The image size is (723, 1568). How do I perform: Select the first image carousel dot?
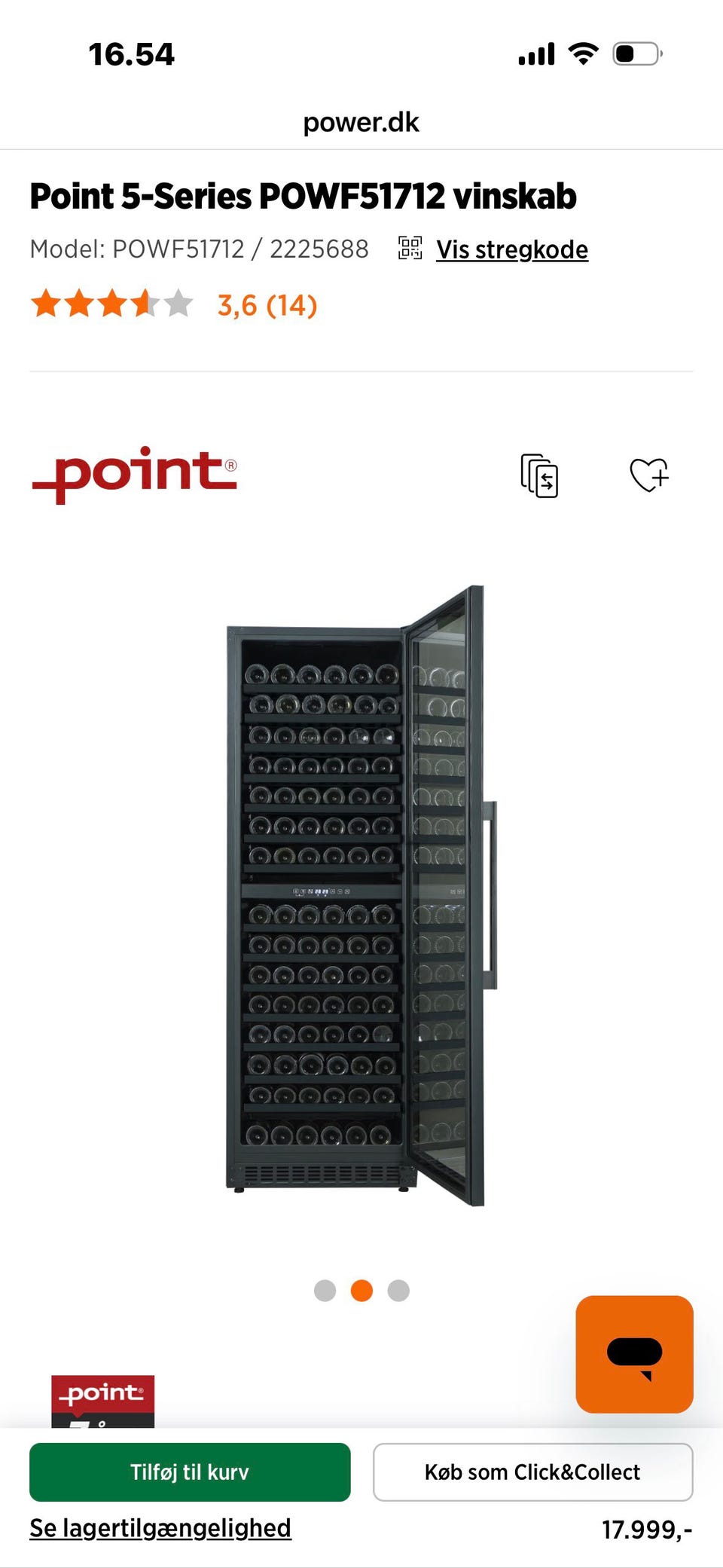pyautogui.click(x=325, y=1291)
